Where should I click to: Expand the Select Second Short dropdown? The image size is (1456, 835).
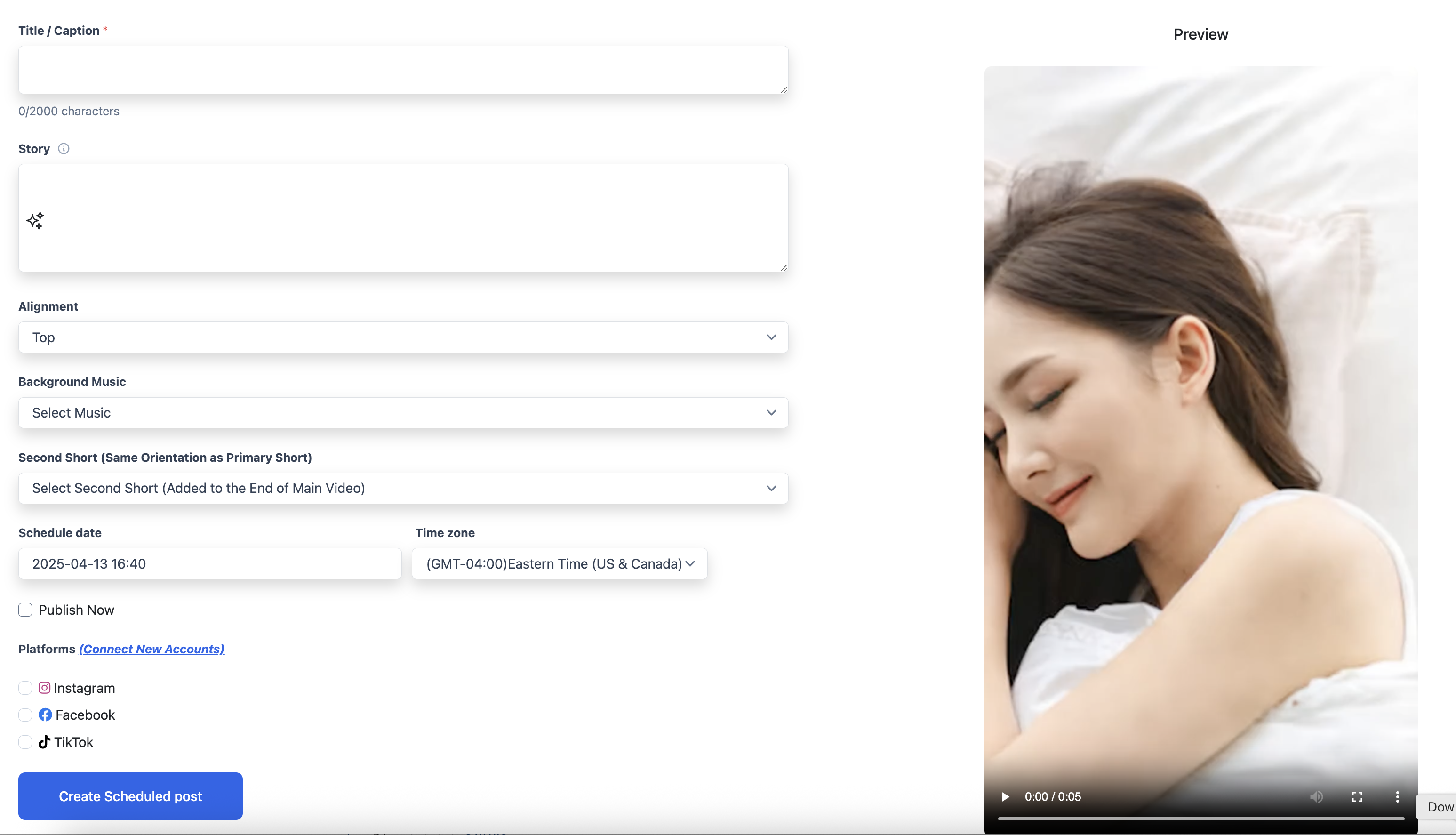[x=403, y=488]
